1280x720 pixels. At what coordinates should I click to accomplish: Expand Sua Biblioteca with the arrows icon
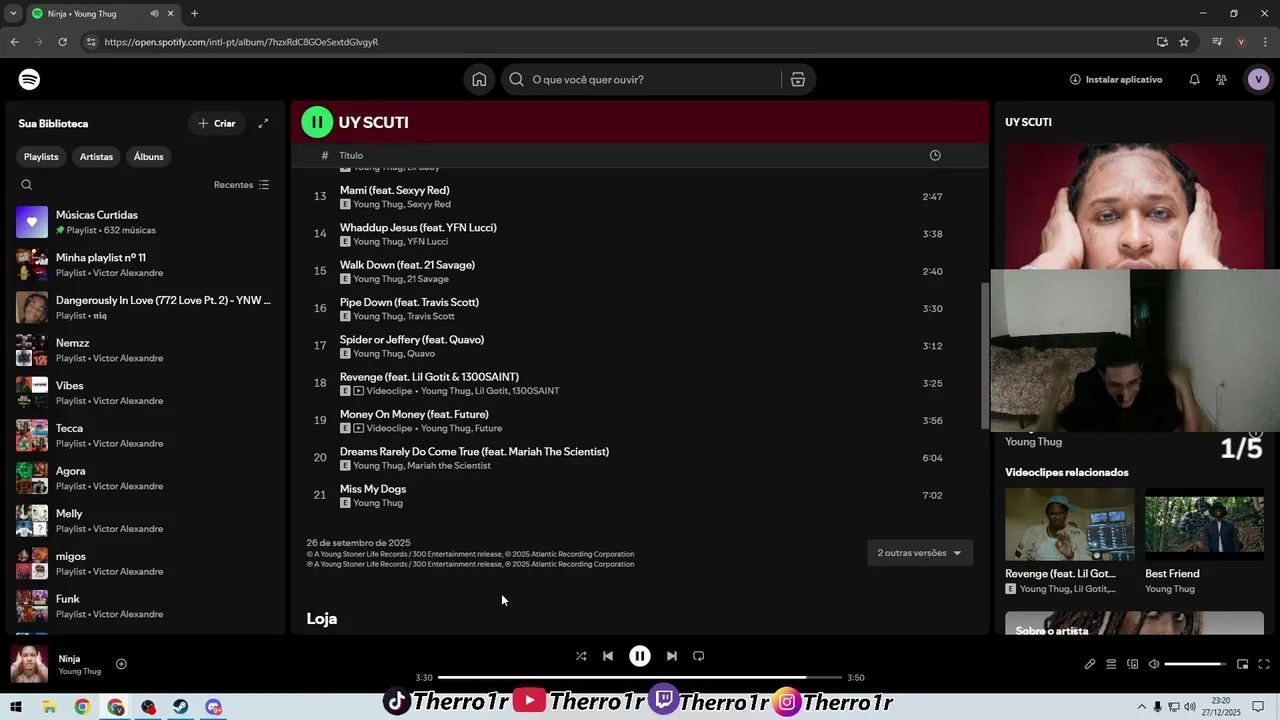tap(263, 123)
